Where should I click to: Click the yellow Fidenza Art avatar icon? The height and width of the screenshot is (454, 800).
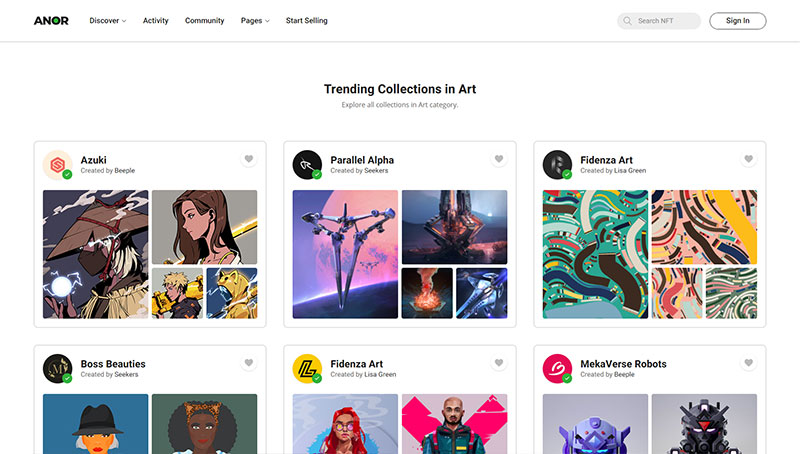307,368
